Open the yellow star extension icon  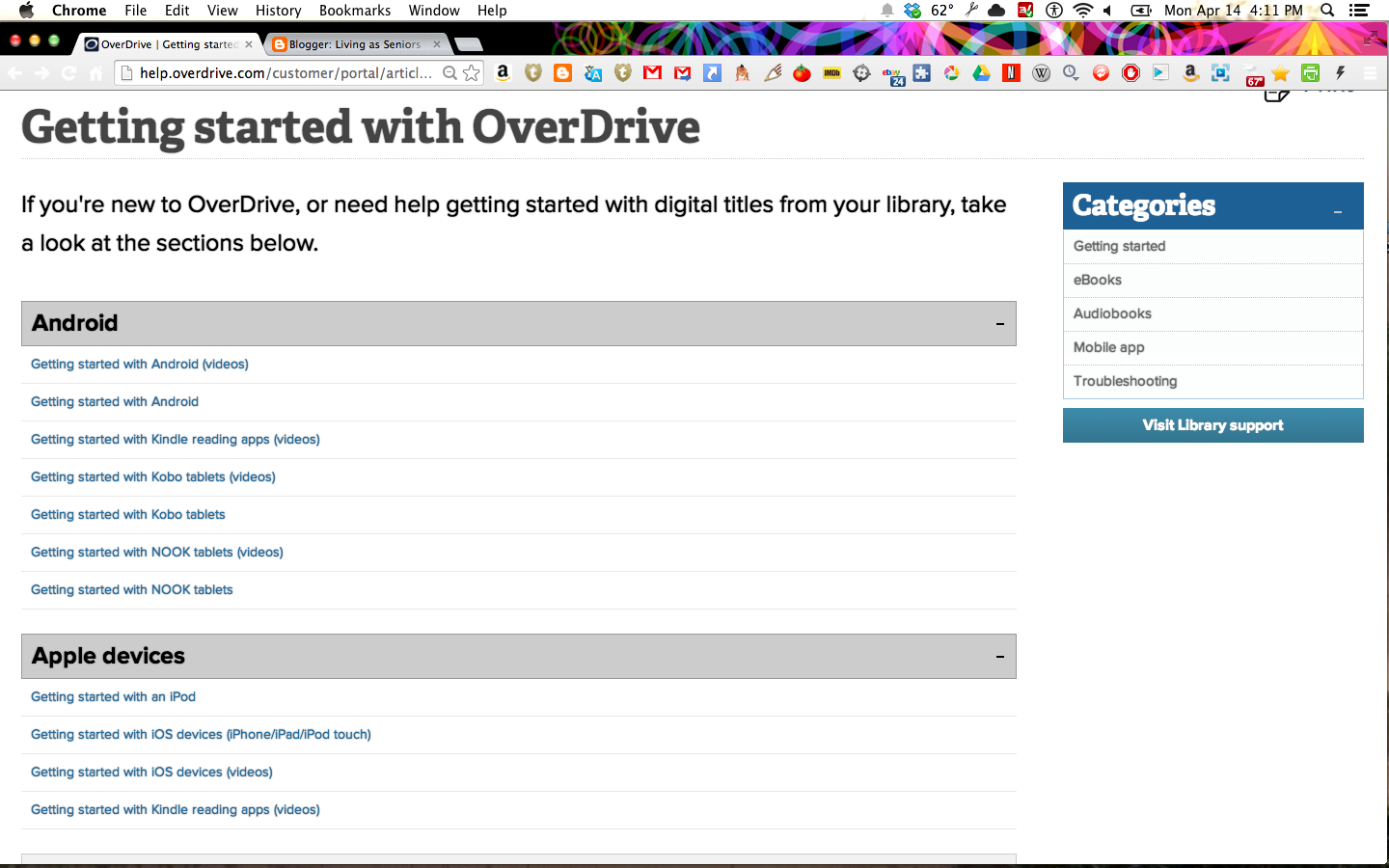(1280, 73)
